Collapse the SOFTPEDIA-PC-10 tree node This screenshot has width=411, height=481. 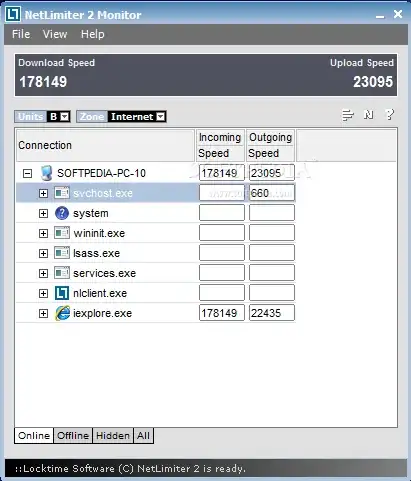point(27,173)
